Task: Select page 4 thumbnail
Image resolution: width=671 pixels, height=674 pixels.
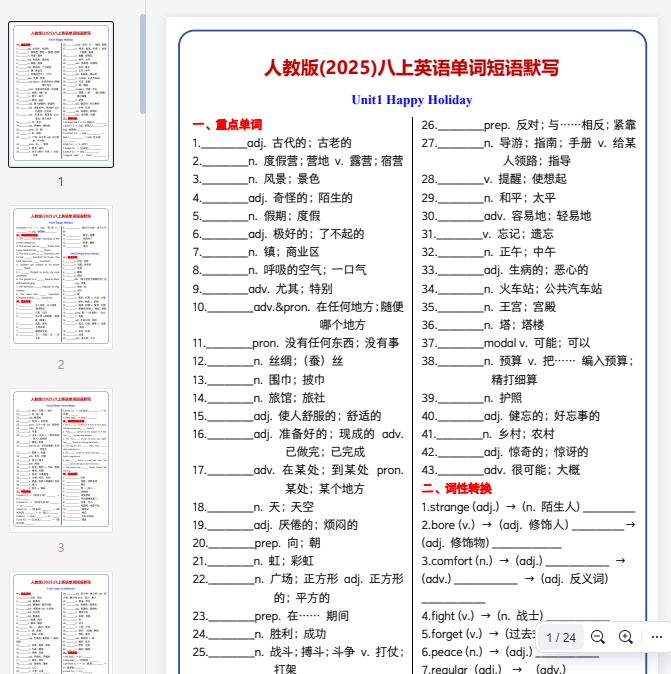Action: coord(61,623)
